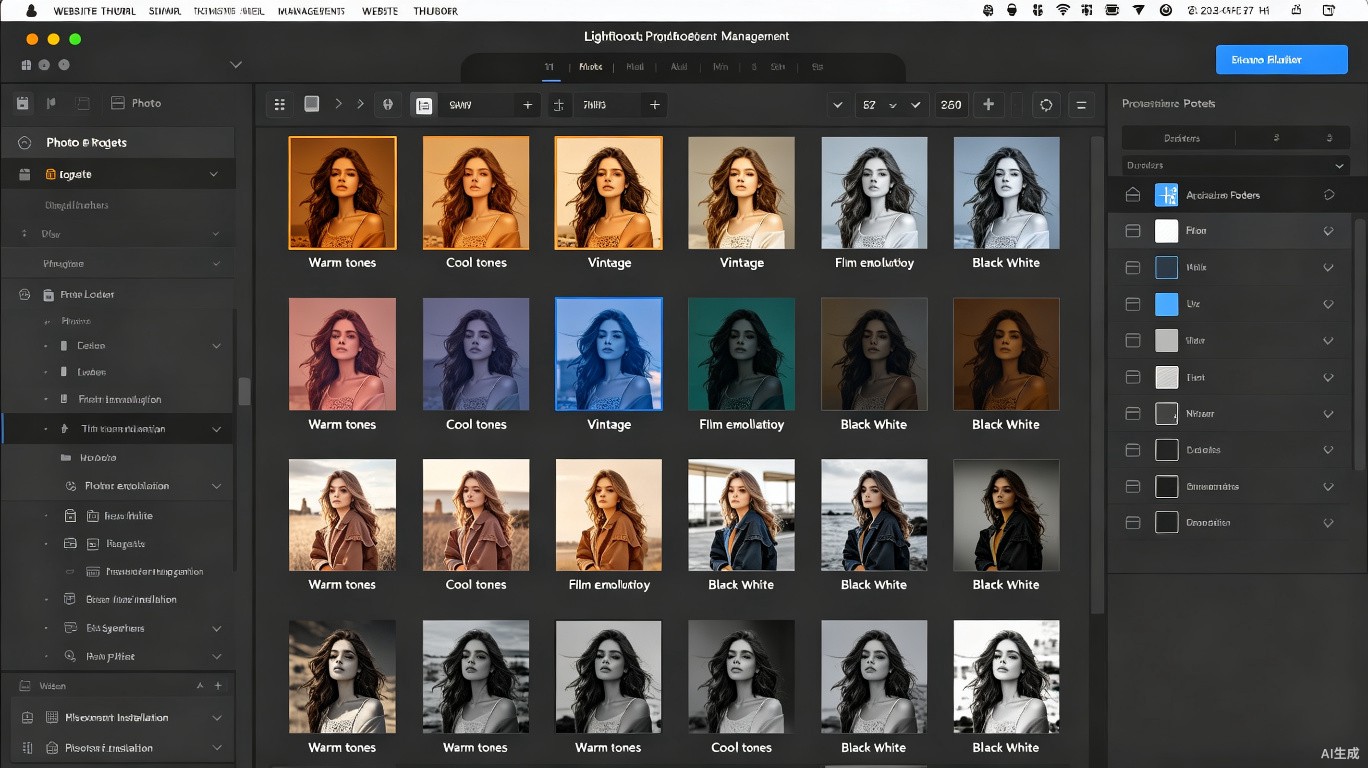Open the dropdown next to the 52 value
Image resolution: width=1368 pixels, height=768 pixels.
click(x=892, y=104)
